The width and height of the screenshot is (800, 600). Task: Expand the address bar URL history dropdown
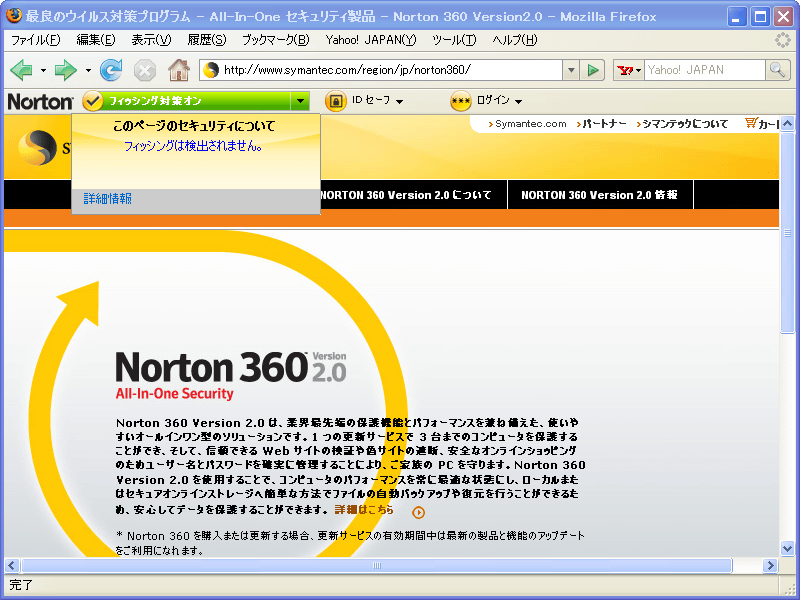[x=571, y=70]
